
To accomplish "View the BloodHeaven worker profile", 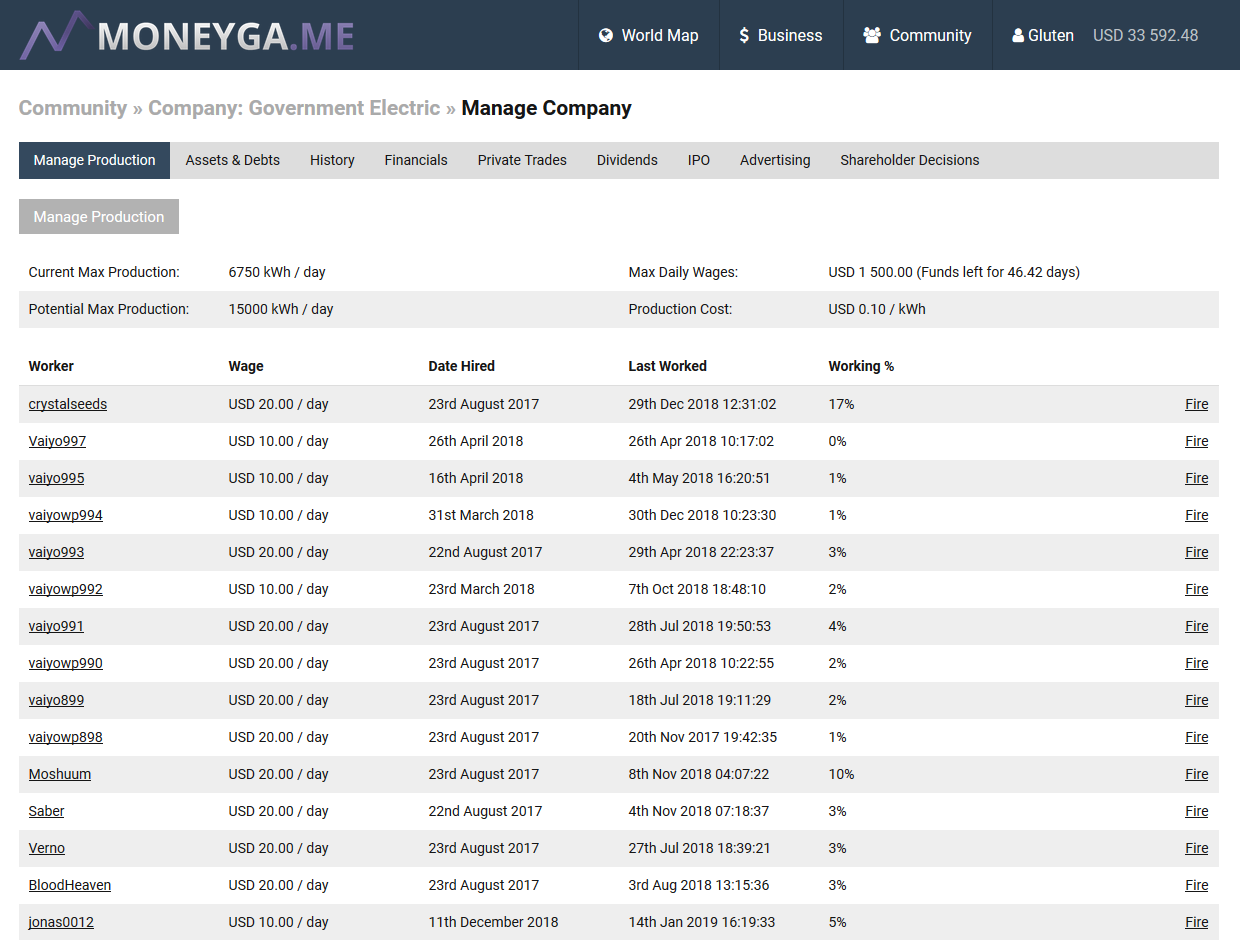I will (x=70, y=886).
